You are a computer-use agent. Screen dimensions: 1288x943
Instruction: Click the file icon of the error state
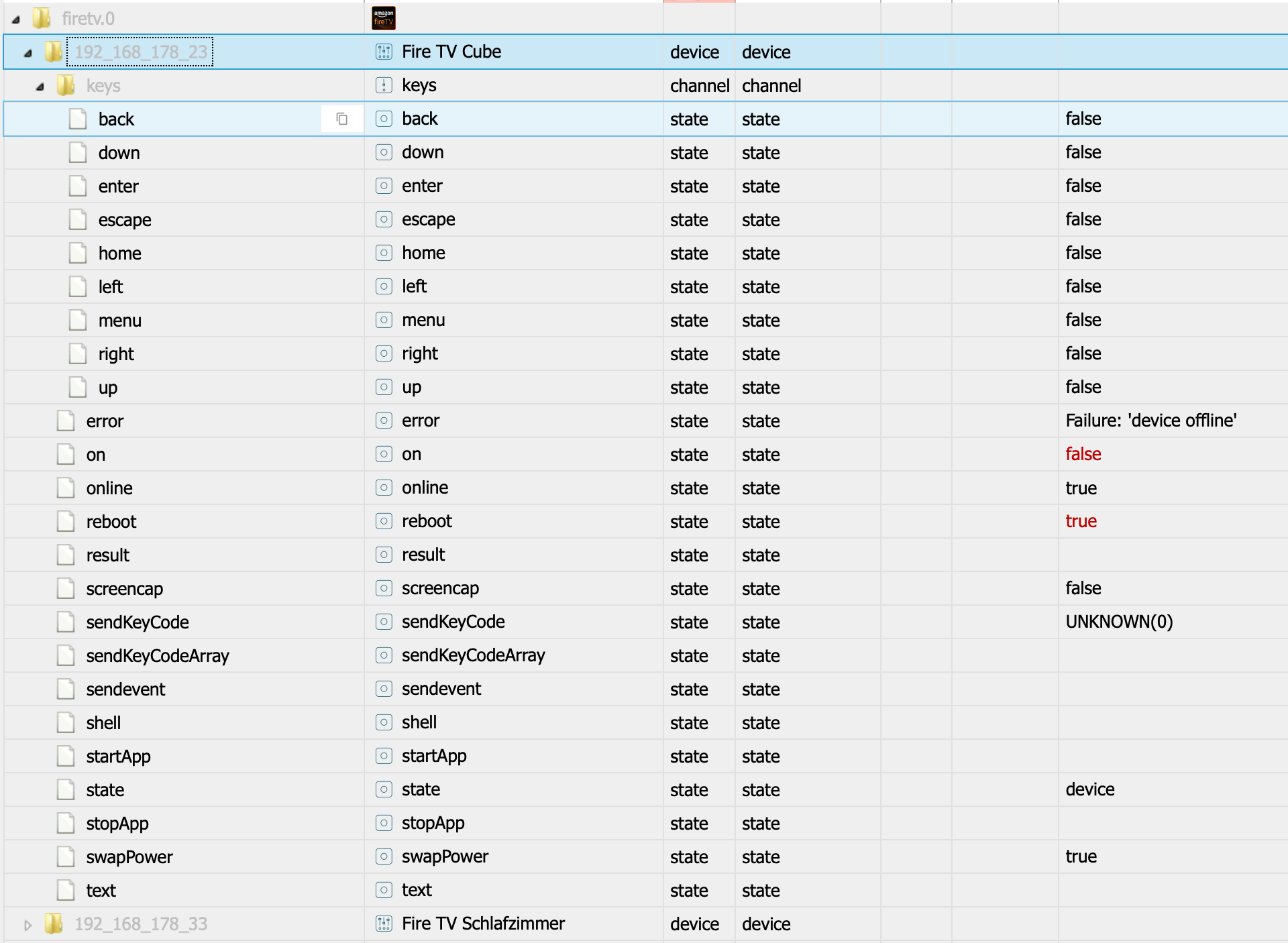(x=66, y=421)
